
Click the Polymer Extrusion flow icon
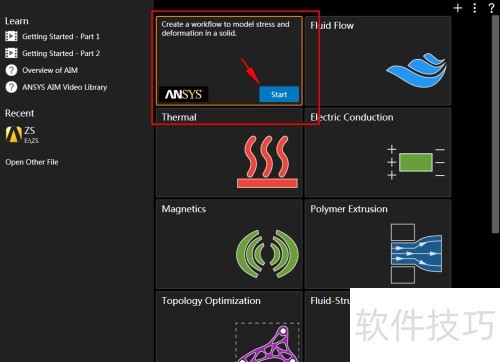416,254
